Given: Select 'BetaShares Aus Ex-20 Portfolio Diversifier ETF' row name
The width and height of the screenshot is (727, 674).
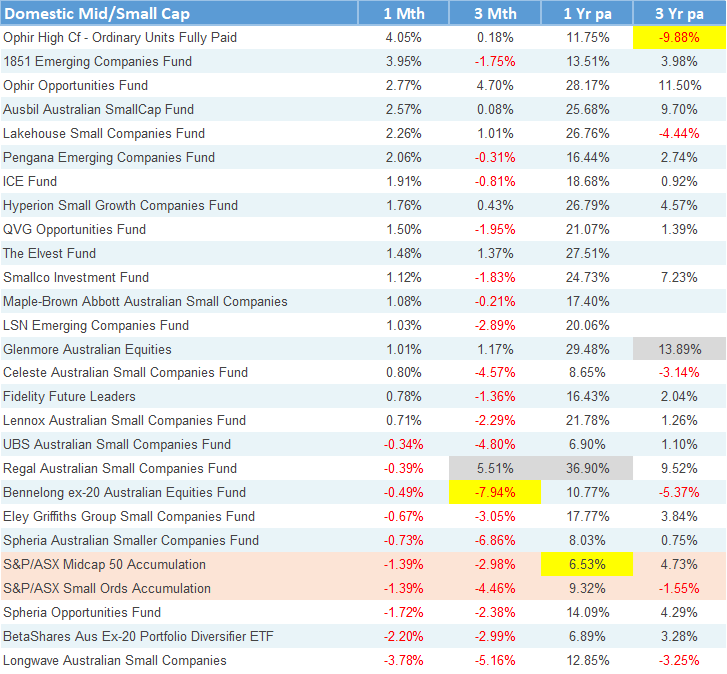Looking at the screenshot, I should click(x=138, y=636).
